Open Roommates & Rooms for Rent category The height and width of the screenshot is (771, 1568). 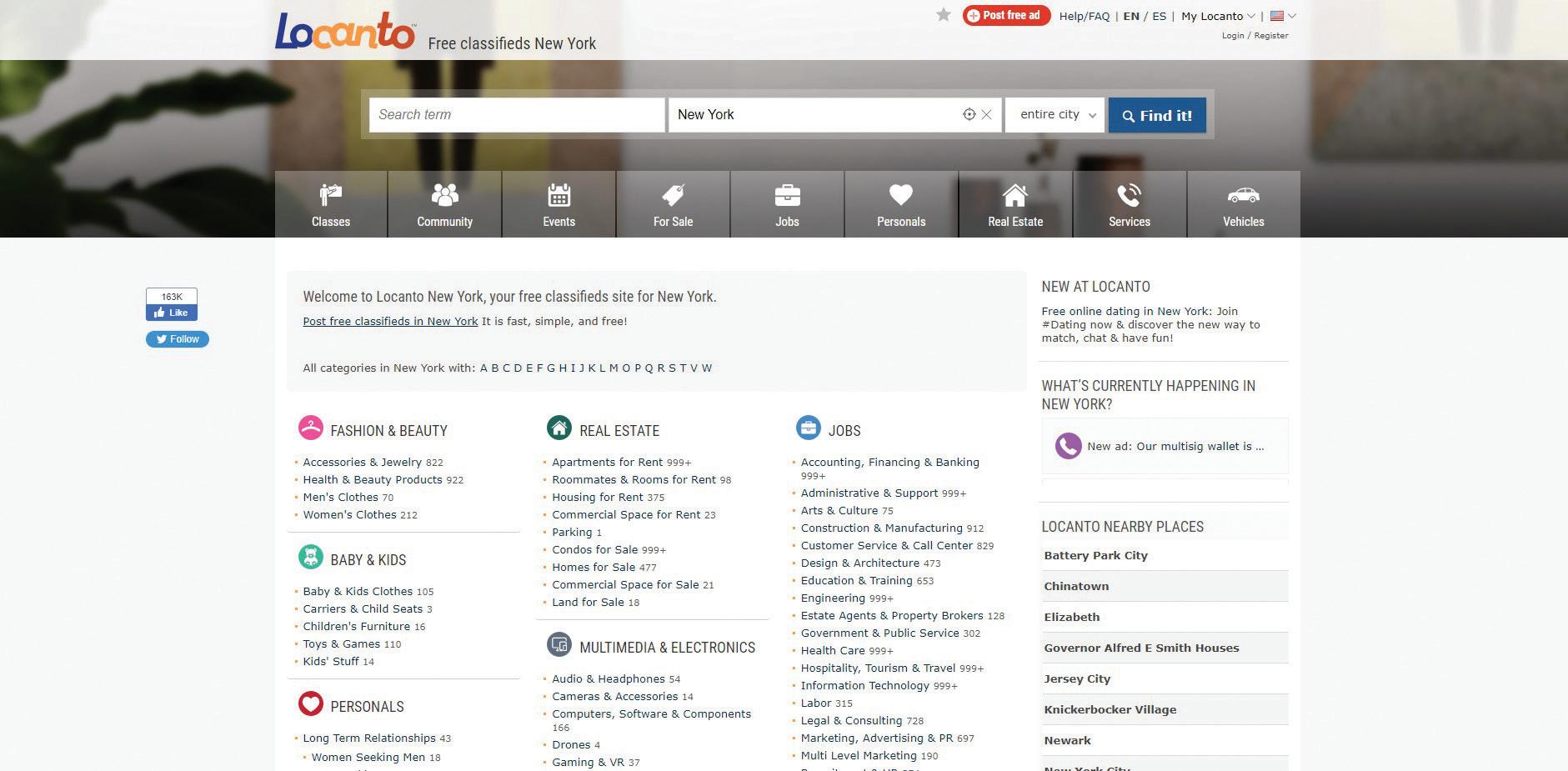coord(634,479)
